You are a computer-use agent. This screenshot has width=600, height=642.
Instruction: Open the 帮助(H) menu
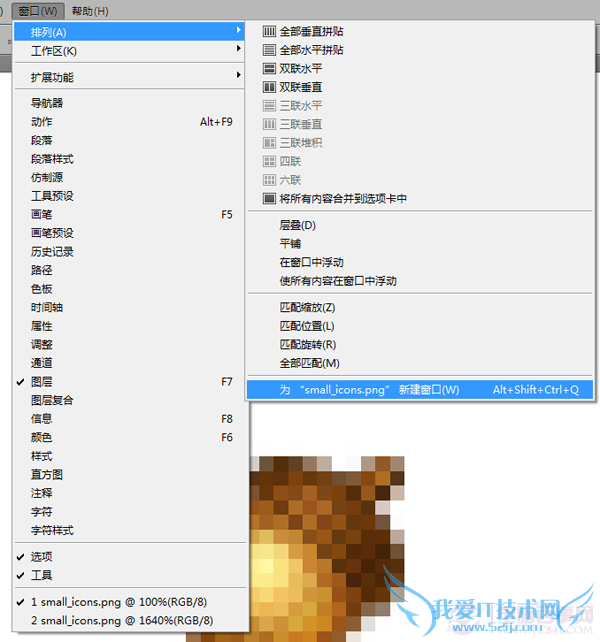pos(90,11)
